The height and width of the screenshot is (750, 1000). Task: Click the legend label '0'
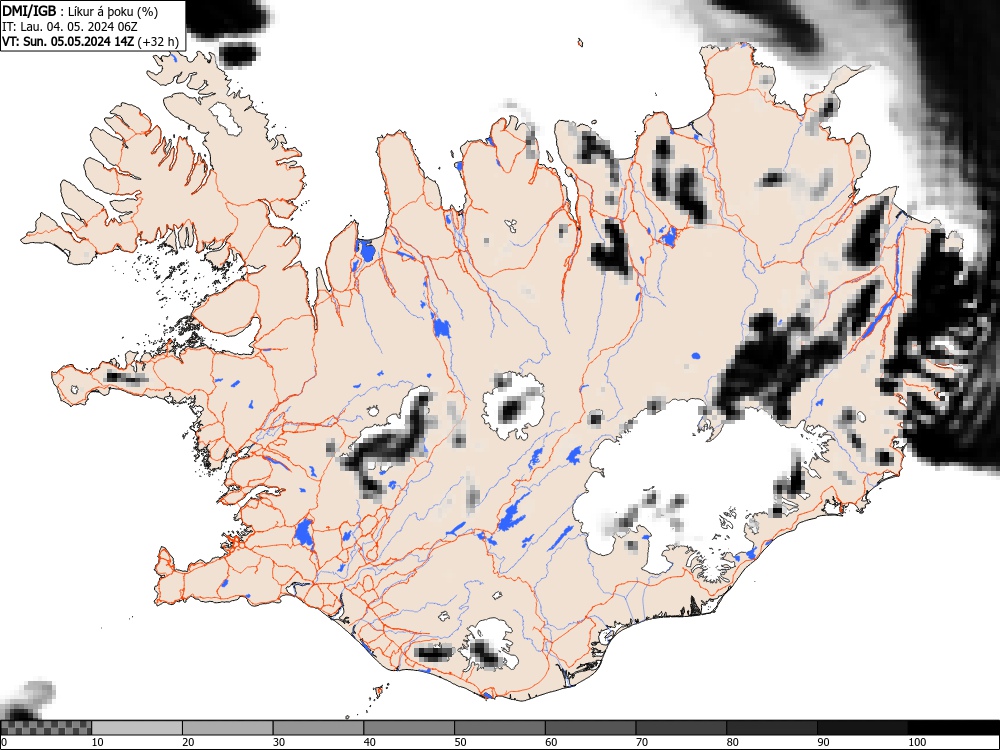[x=4, y=742]
